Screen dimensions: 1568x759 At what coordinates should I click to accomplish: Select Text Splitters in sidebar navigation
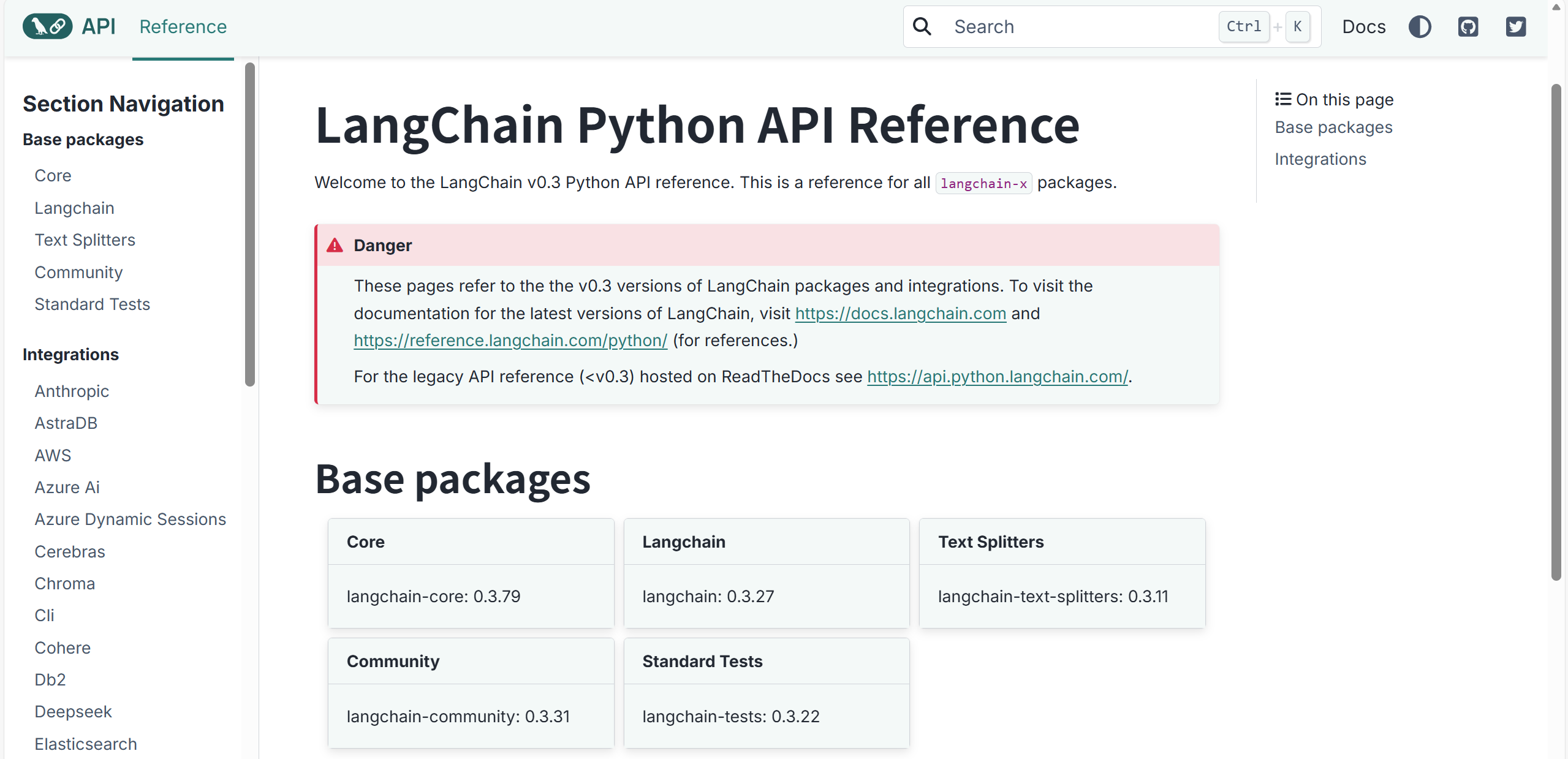[85, 240]
